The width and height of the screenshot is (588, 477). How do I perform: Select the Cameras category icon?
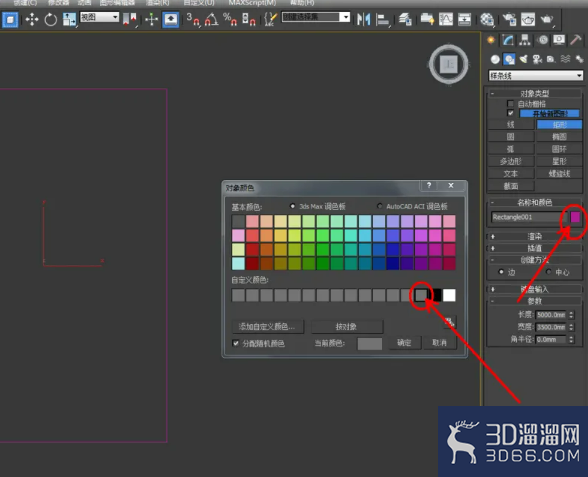click(537, 59)
